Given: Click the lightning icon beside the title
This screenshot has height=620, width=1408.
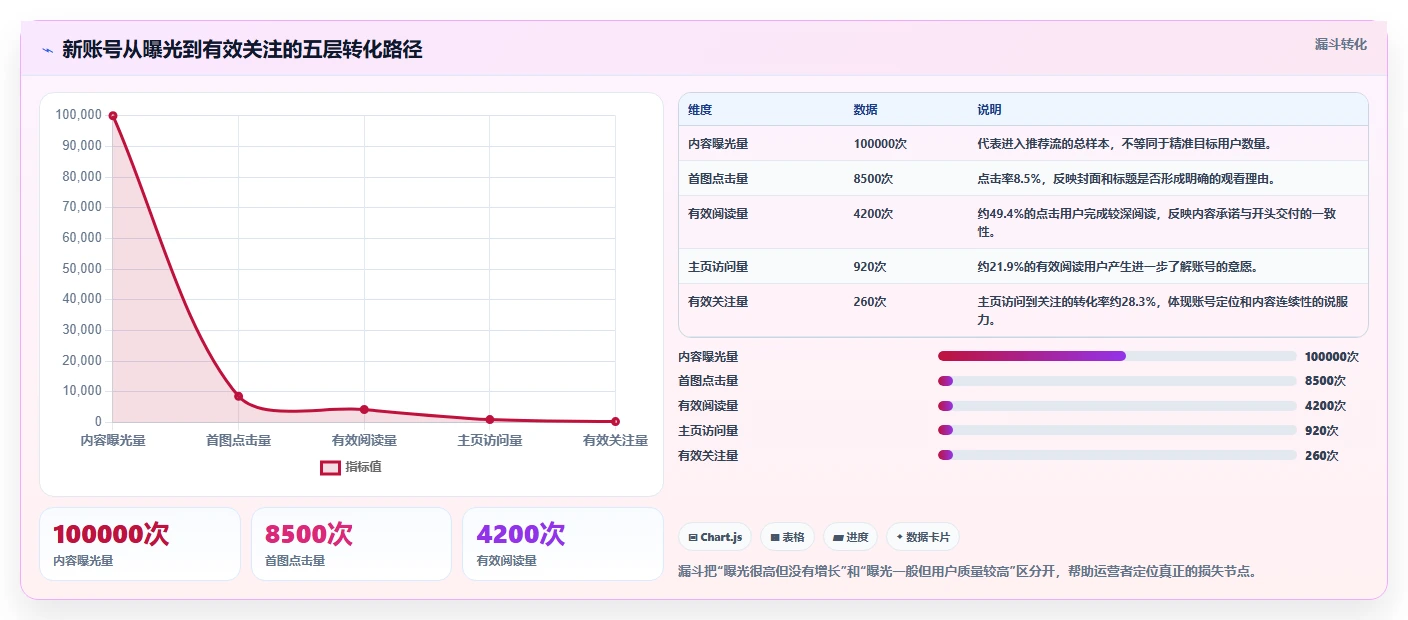Looking at the screenshot, I should (47, 49).
